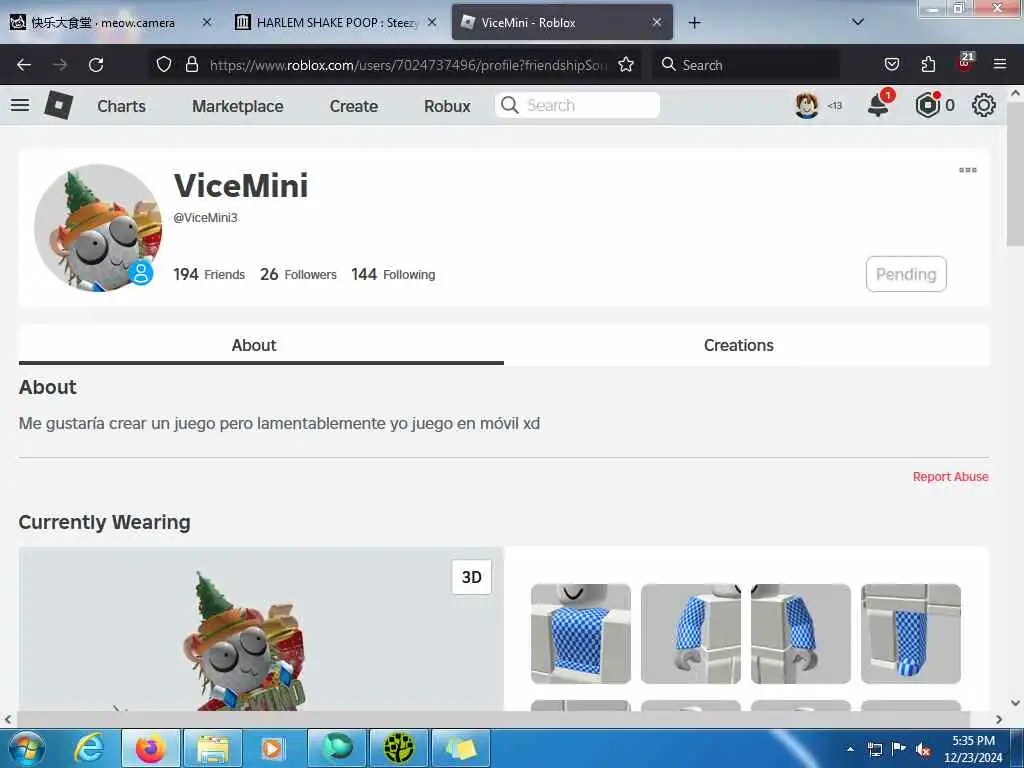This screenshot has height=768, width=1024.
Task: Toggle the 3D avatar view button
Action: coord(472,577)
